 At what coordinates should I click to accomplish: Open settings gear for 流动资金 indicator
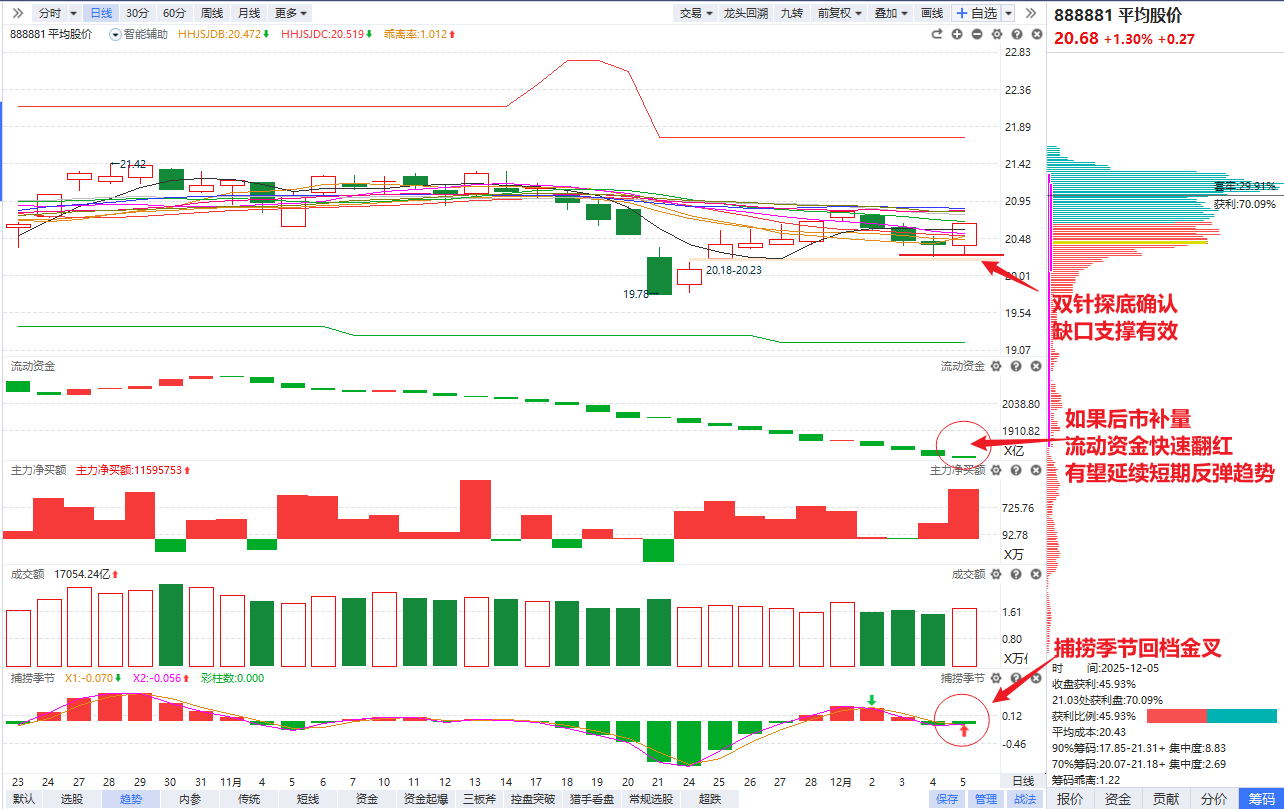pos(996,367)
